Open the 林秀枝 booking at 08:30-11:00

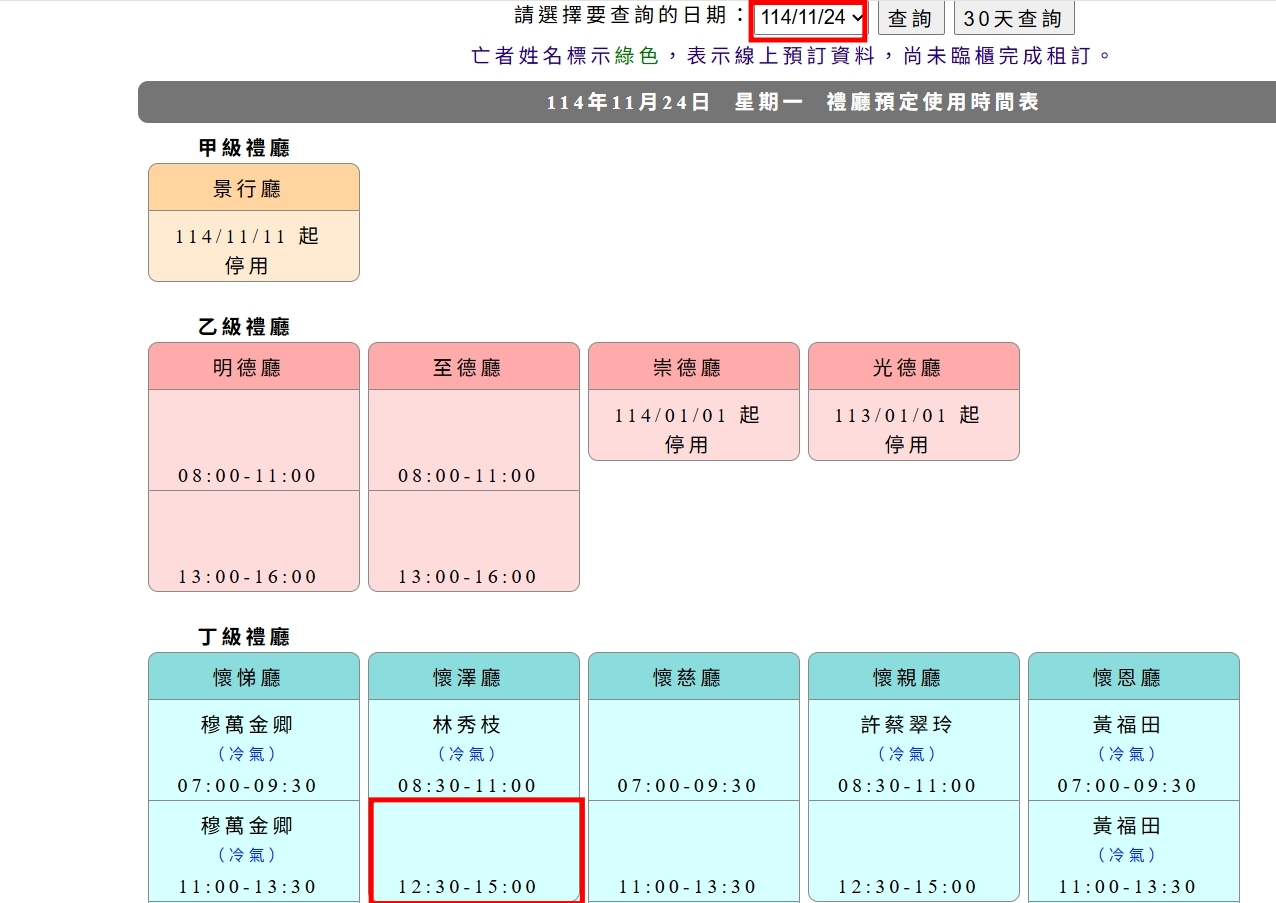(x=473, y=750)
